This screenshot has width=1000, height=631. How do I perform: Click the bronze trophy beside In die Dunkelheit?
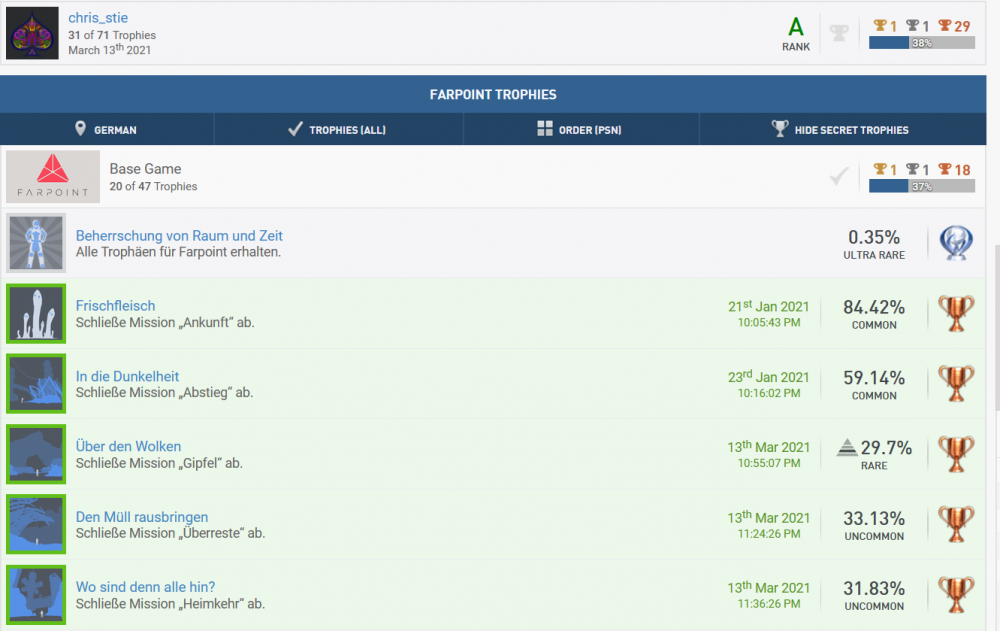coord(956,384)
